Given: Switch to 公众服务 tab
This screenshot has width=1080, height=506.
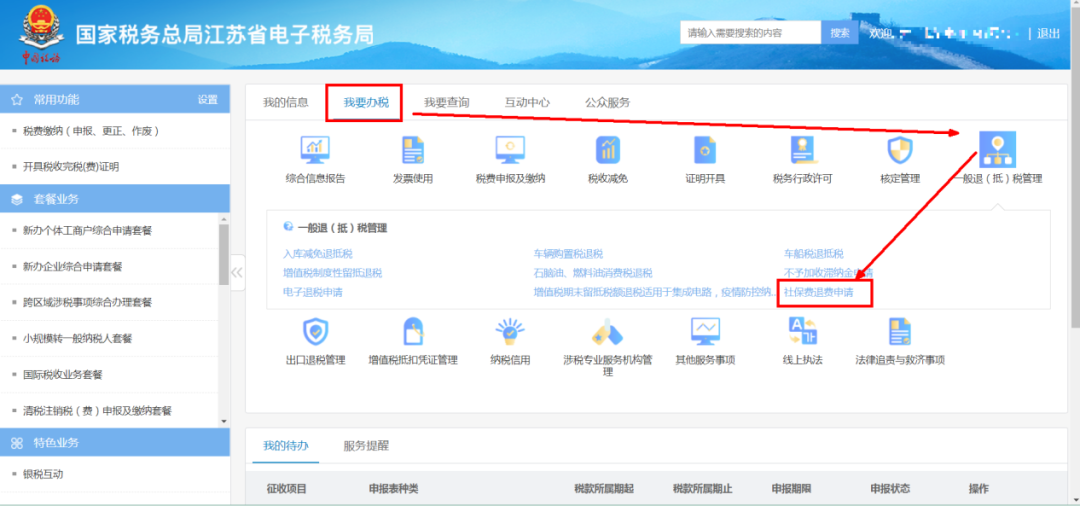Looking at the screenshot, I should [608, 103].
